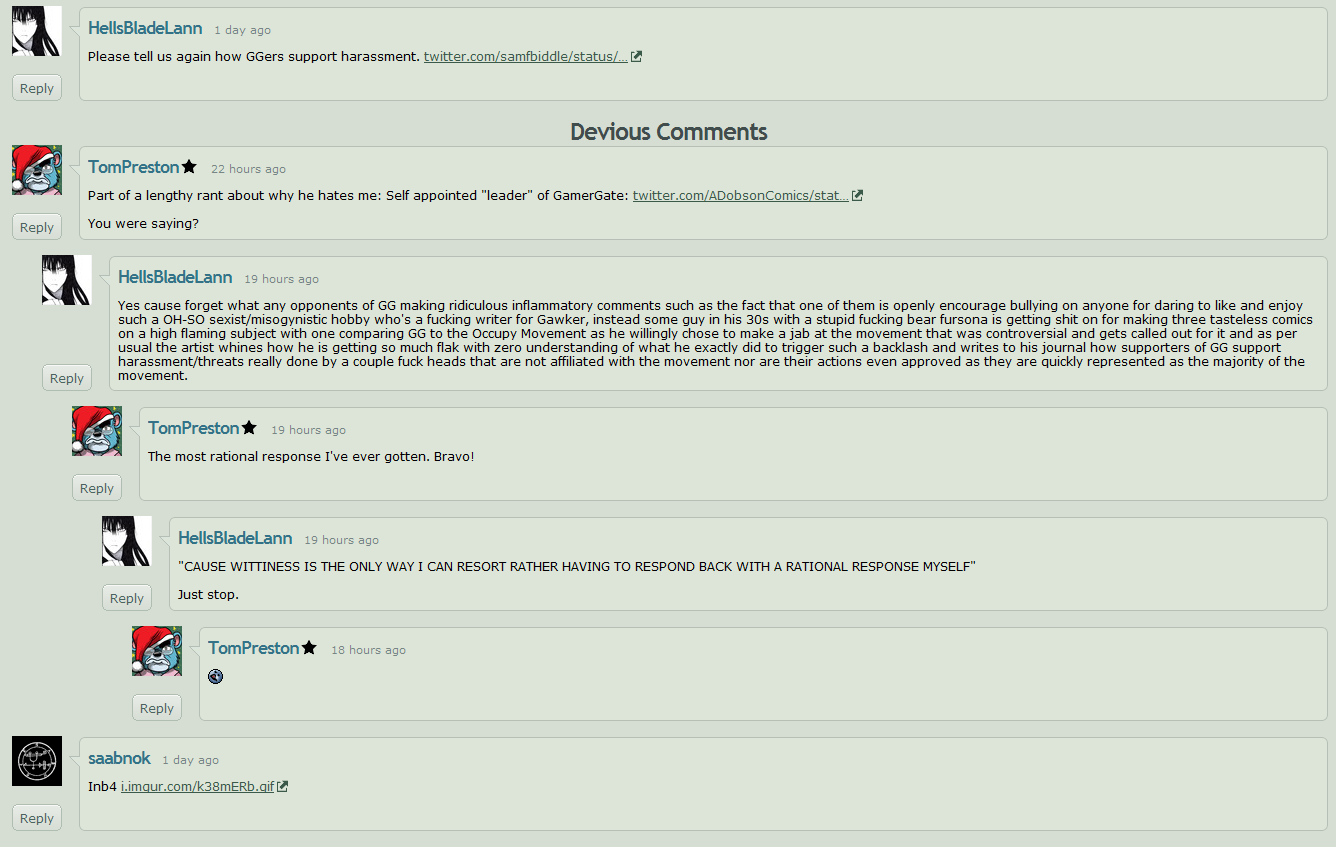Click the Devious Comments heading
The height and width of the screenshot is (847, 1336).
tap(669, 132)
